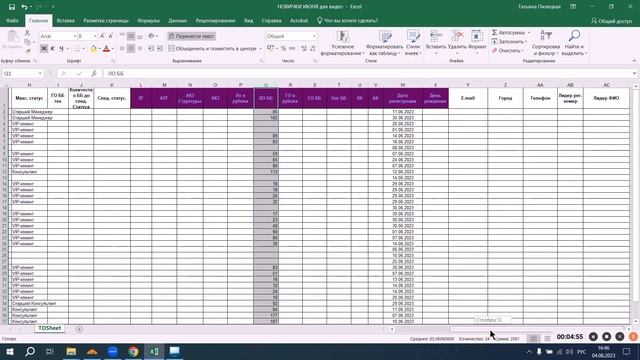Add a new sheet with plus button
Image resolution: width=640 pixels, height=360 pixels.
[79, 329]
